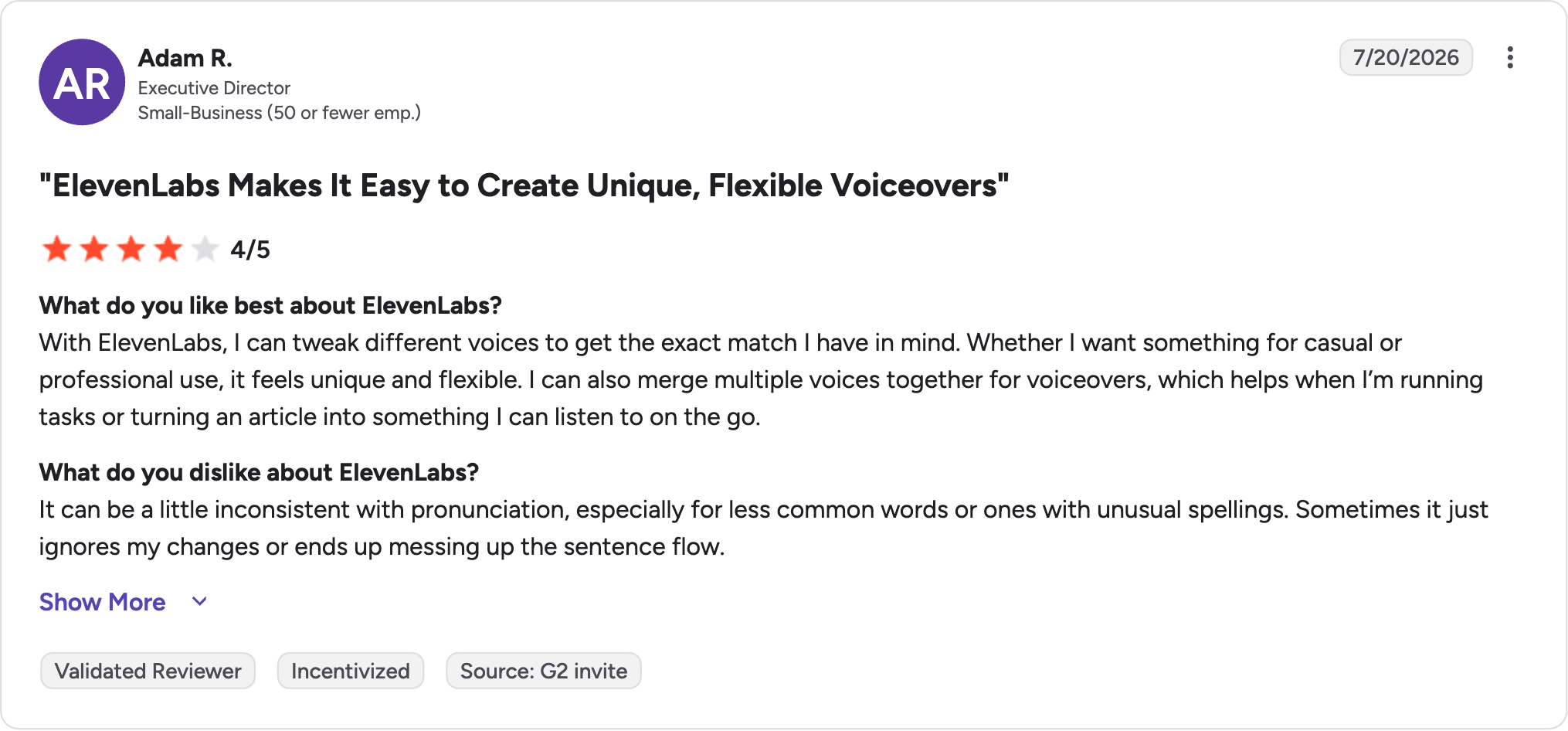This screenshot has height=731, width=1568.
Task: Click the first rating star
Action: [x=57, y=249]
